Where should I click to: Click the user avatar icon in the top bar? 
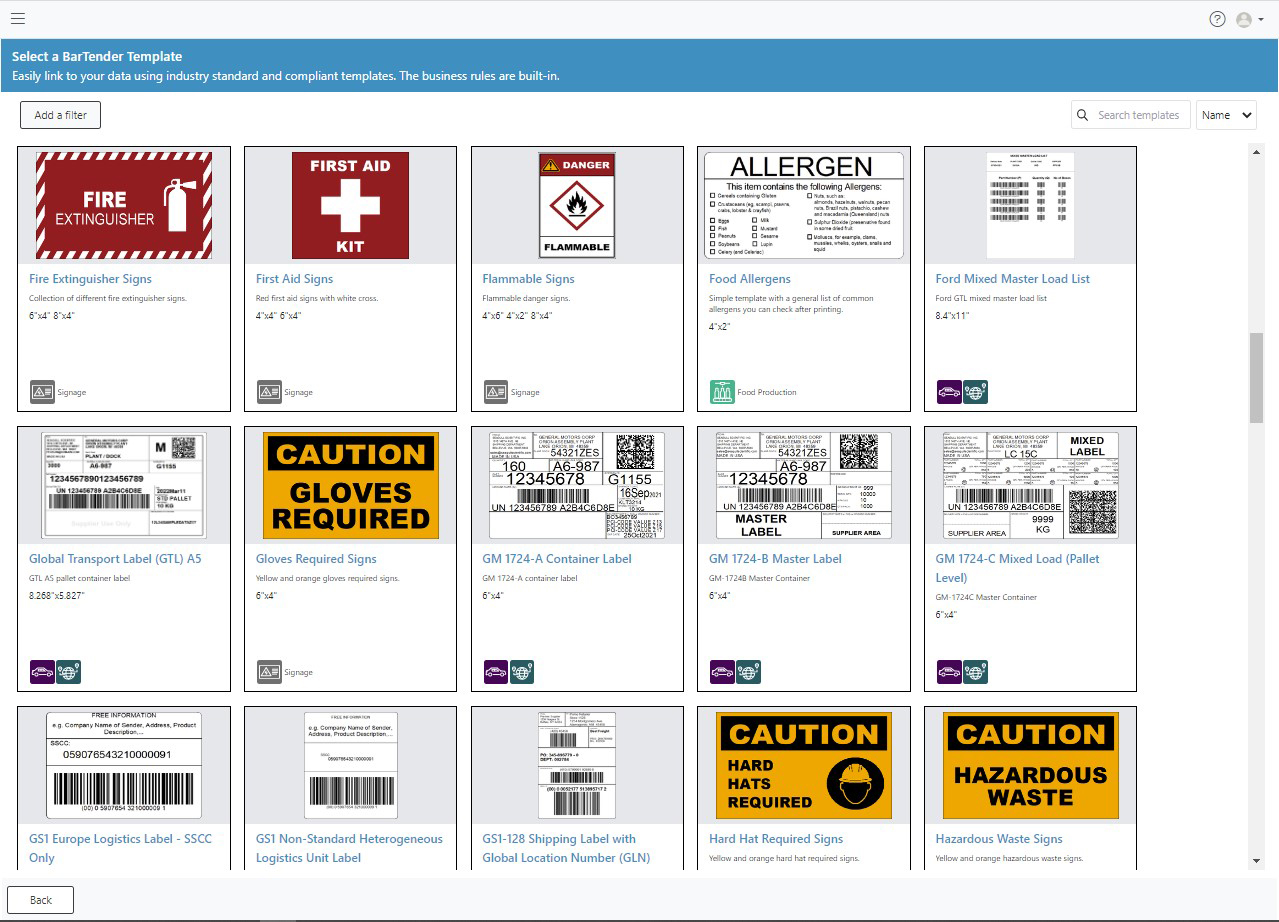1242,19
